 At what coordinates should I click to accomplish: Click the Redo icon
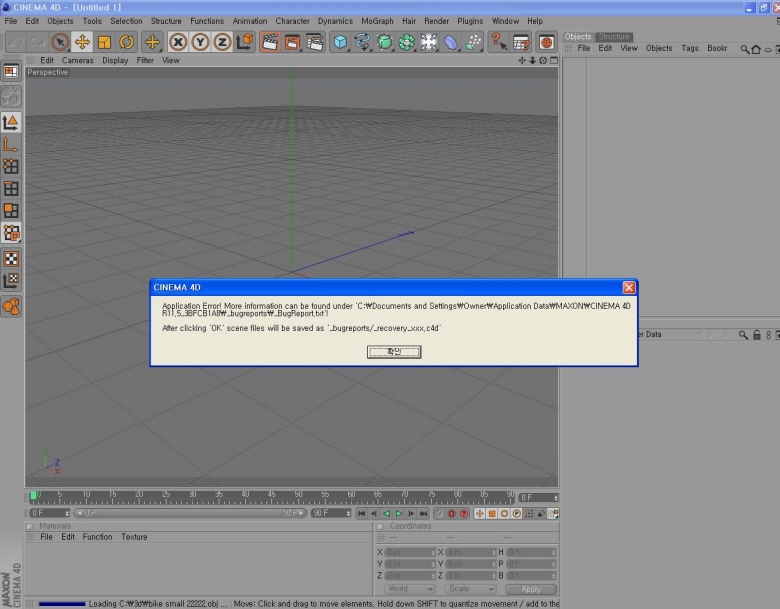click(37, 42)
